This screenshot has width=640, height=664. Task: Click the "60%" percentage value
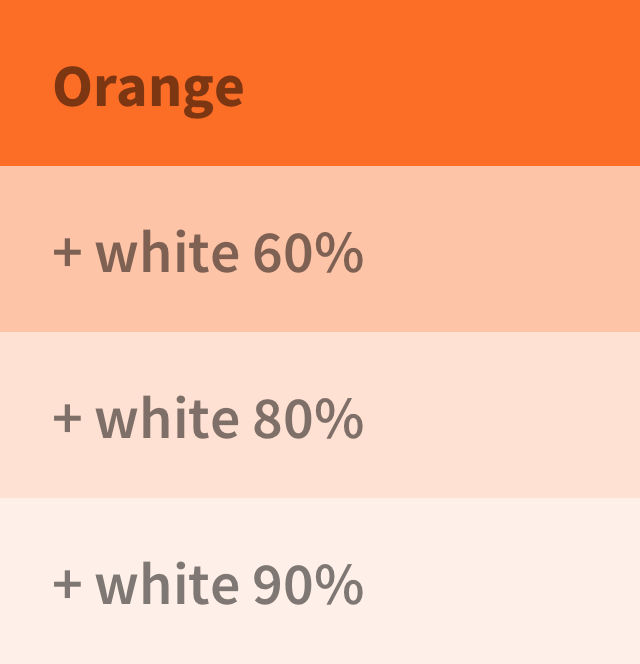(308, 253)
